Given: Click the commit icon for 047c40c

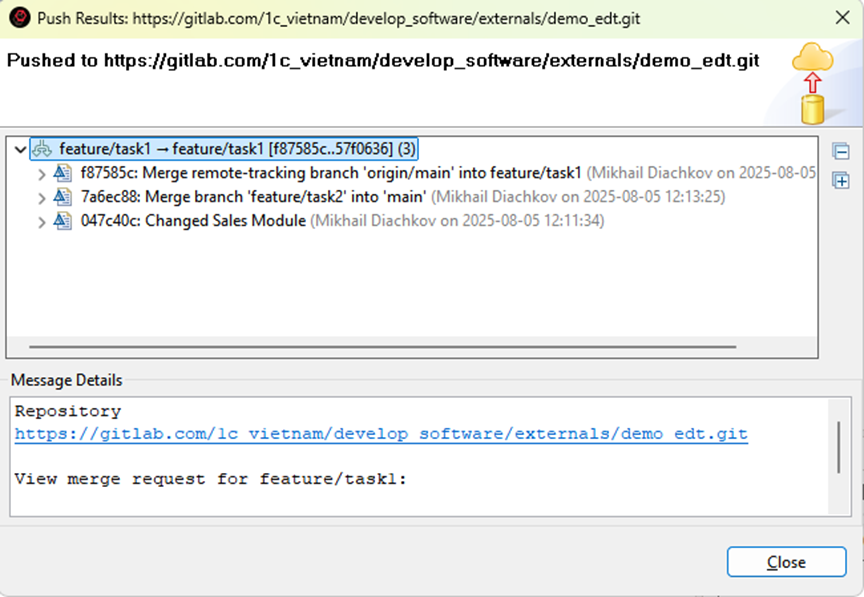Looking at the screenshot, I should click(x=64, y=221).
